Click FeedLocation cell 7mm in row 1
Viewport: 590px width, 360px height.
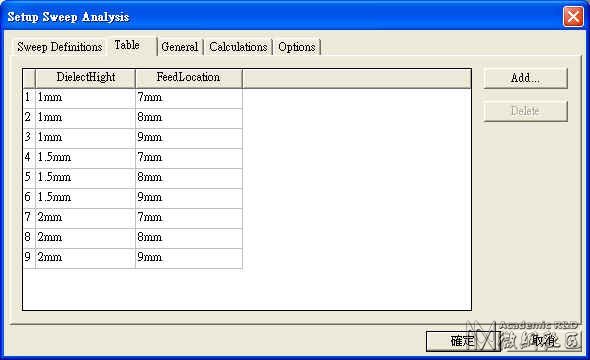tap(189, 99)
